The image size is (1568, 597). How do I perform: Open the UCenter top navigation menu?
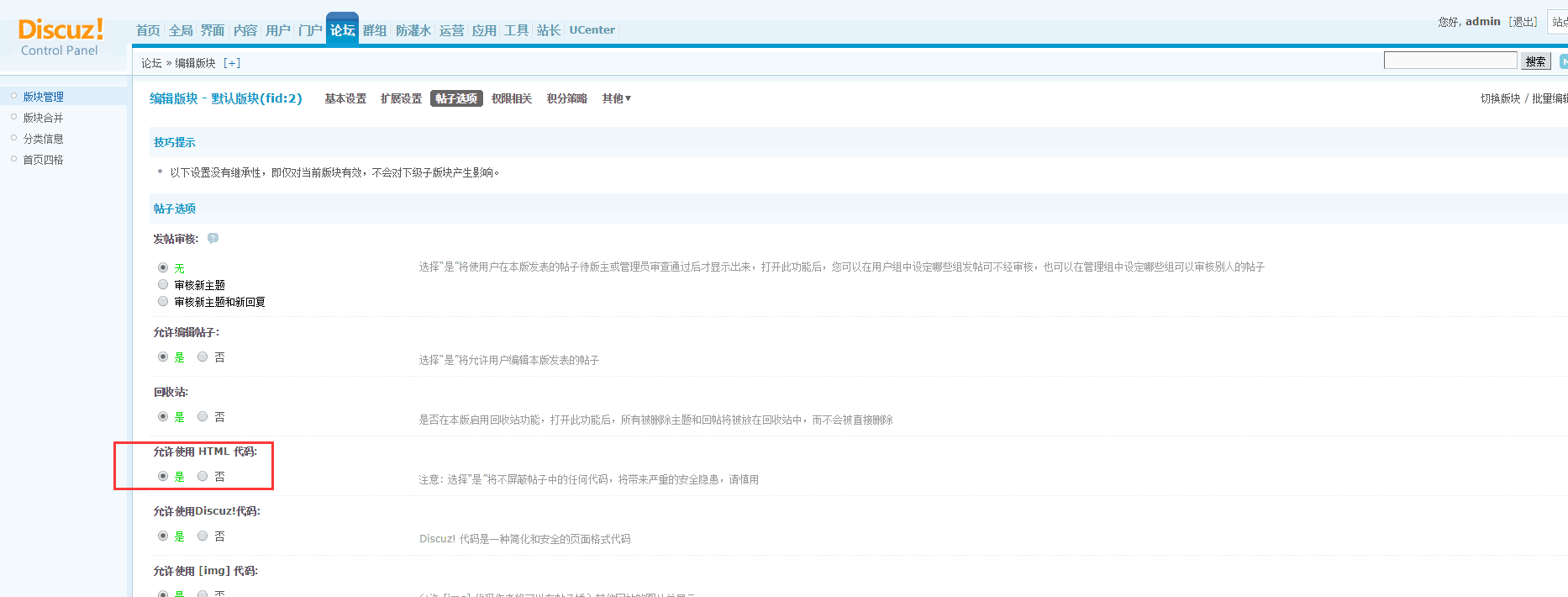592,30
